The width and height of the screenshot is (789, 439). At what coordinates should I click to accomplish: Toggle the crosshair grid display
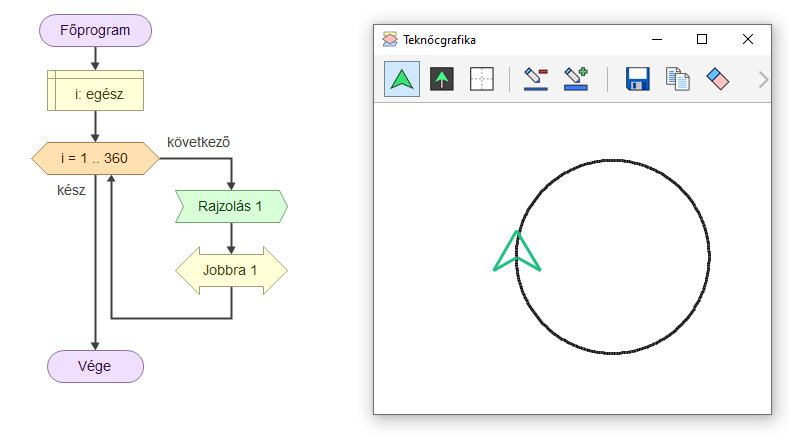click(x=481, y=79)
